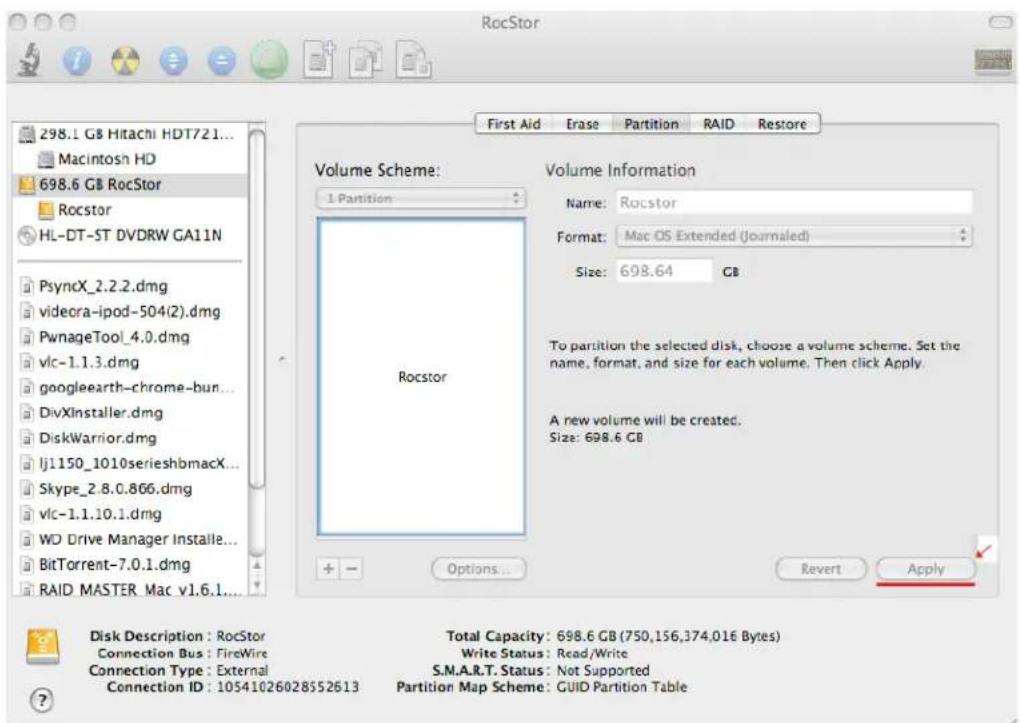Remove partition with minus button

pos(352,569)
